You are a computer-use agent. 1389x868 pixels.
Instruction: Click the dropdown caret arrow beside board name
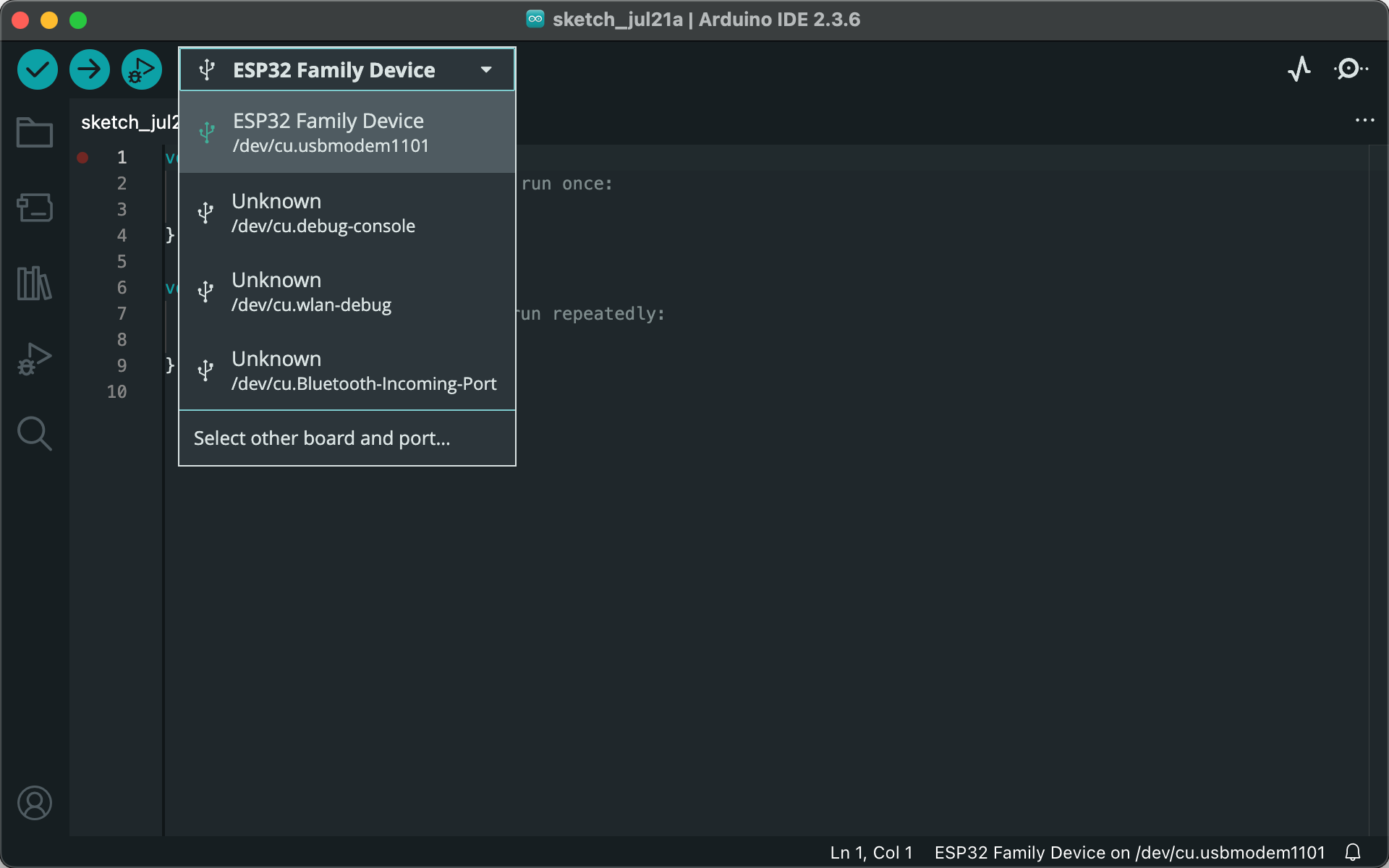point(486,70)
